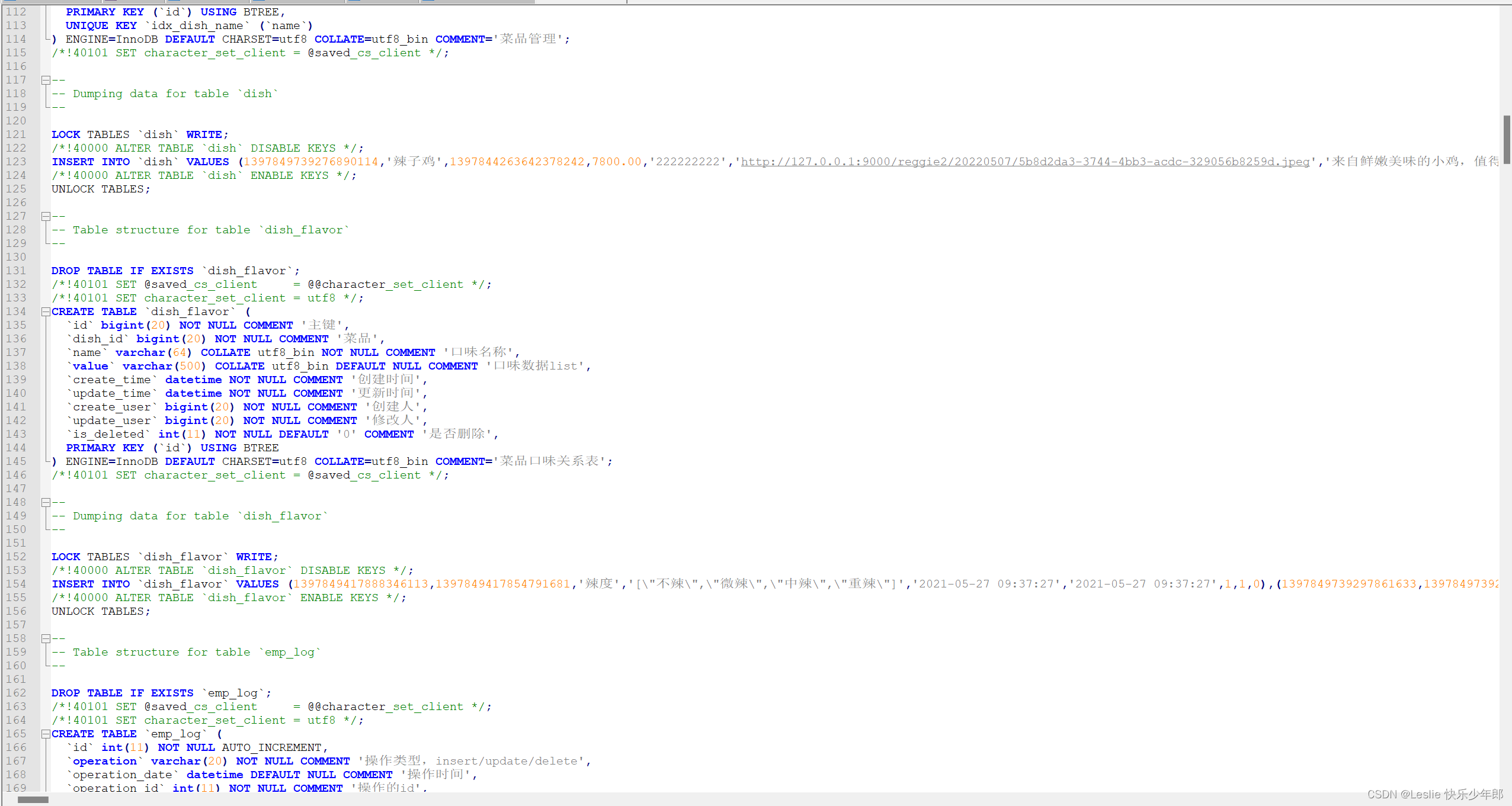Viewport: 1512px width, 806px height.
Task: Click line number 123 in the gutter
Action: pyautogui.click(x=15, y=161)
